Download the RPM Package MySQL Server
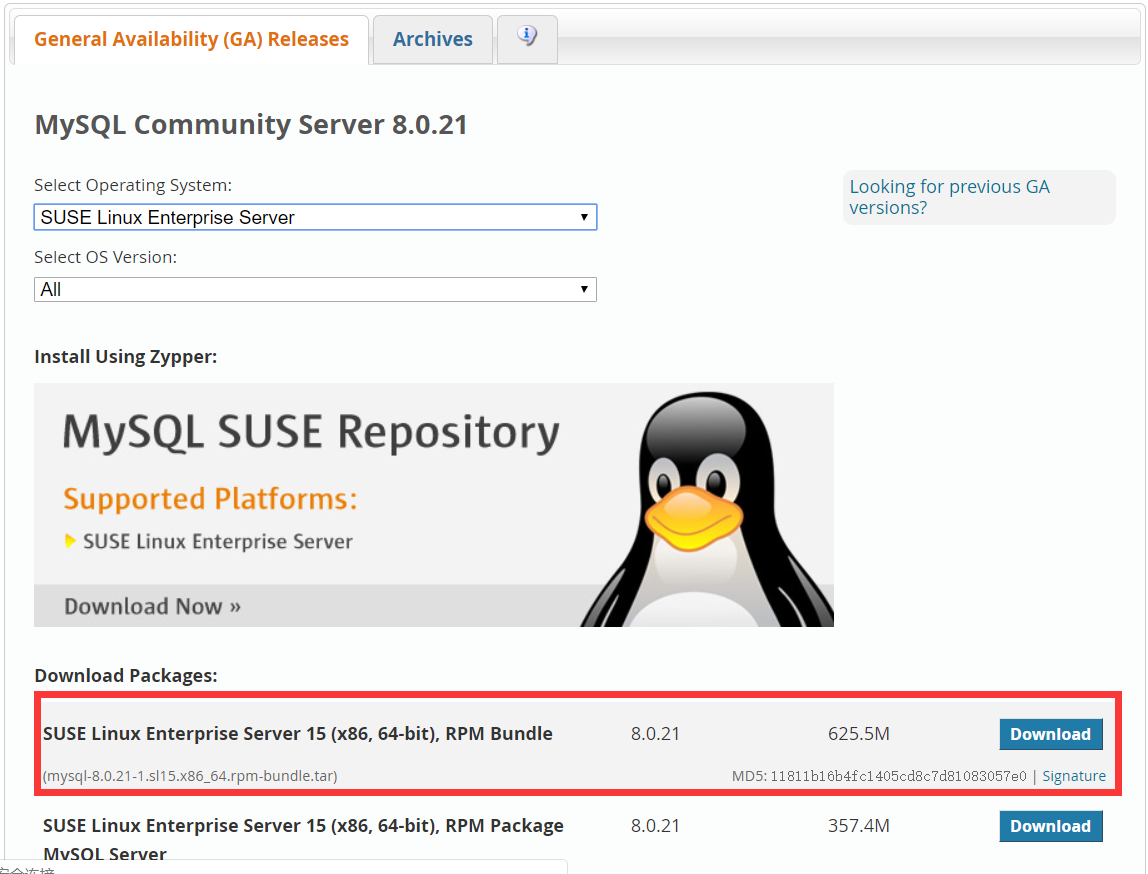This screenshot has height=874, width=1148. point(1051,826)
